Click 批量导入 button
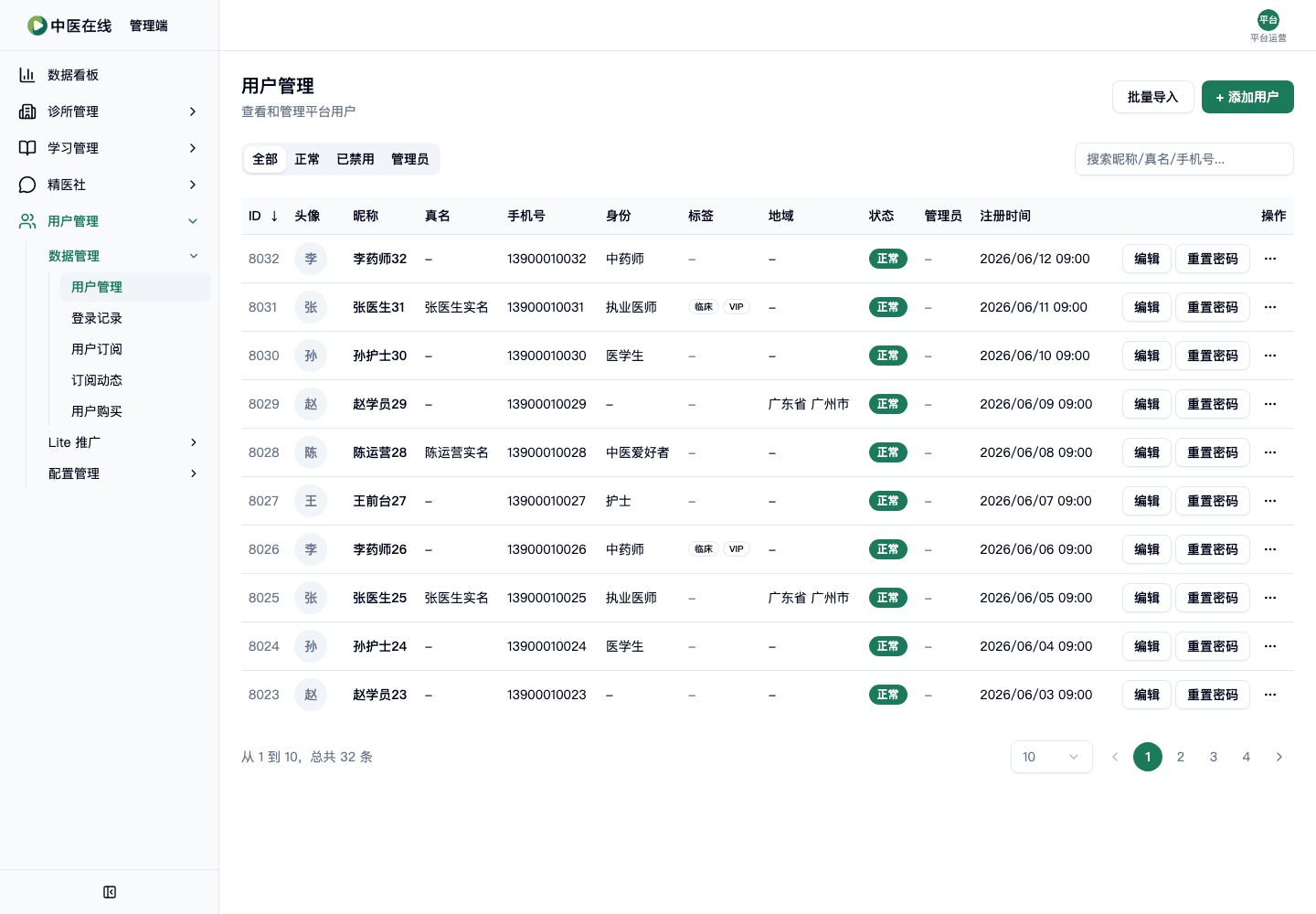 coord(1153,97)
